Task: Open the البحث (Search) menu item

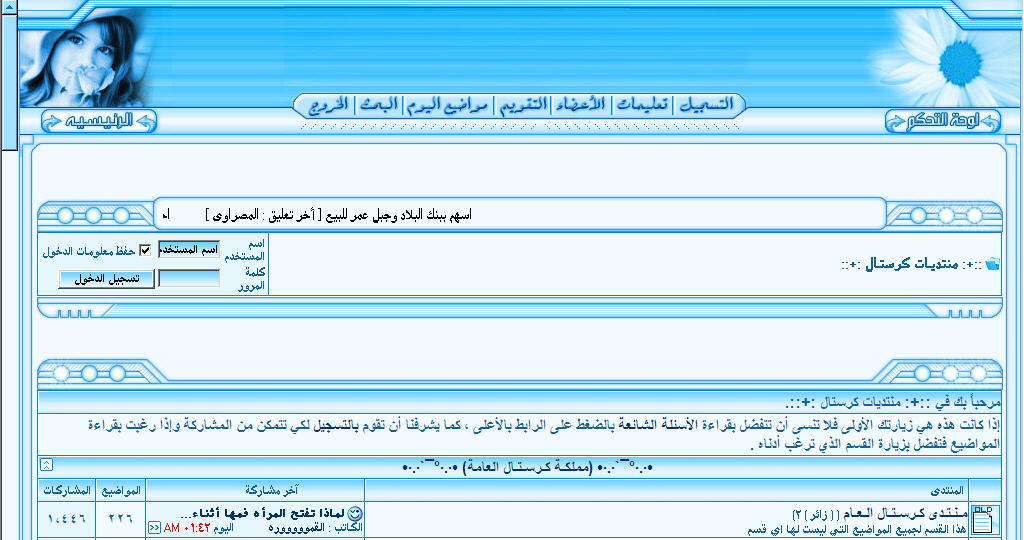Action: 379,105
